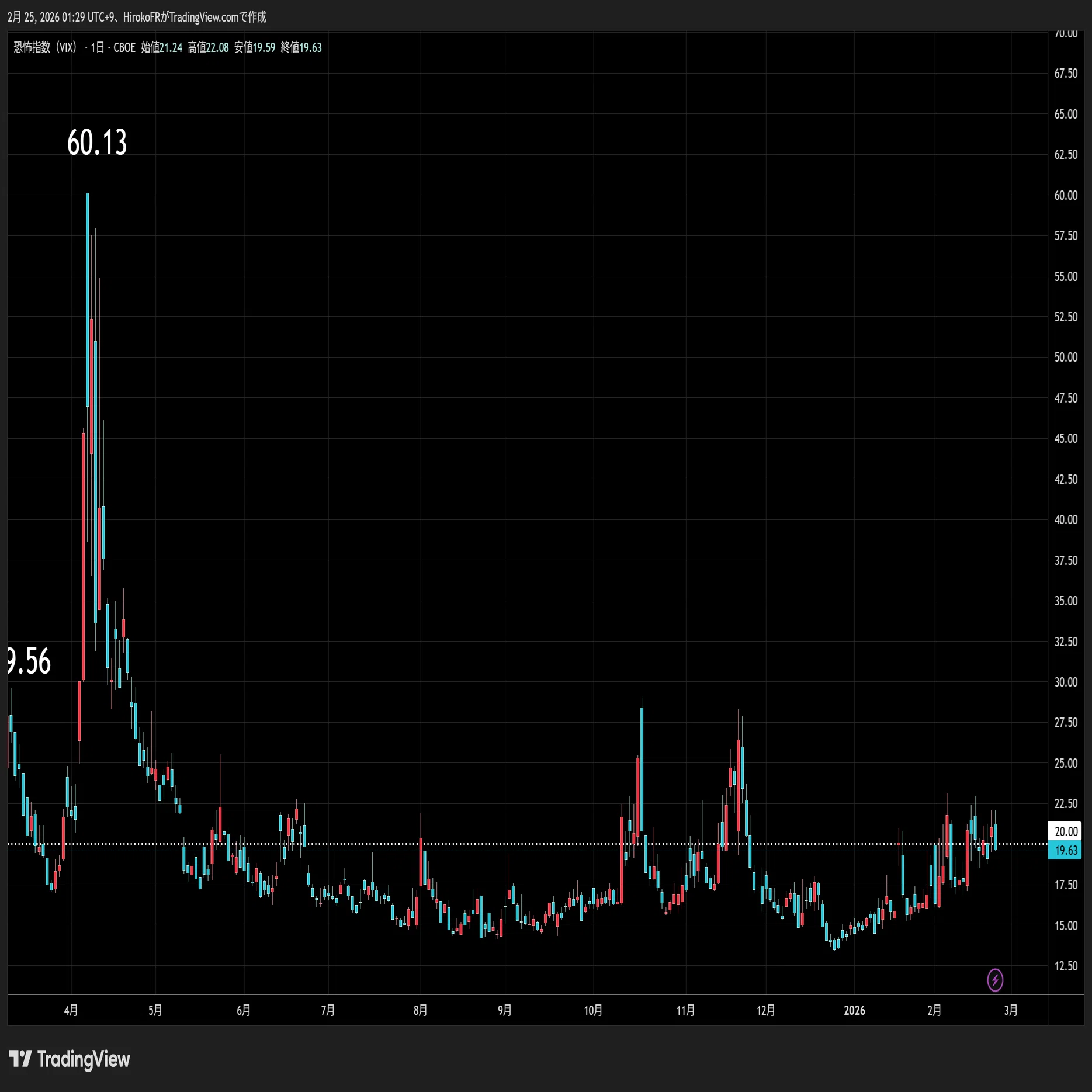
Task: Click the 6月 label on time axis
Action: pos(244,1010)
